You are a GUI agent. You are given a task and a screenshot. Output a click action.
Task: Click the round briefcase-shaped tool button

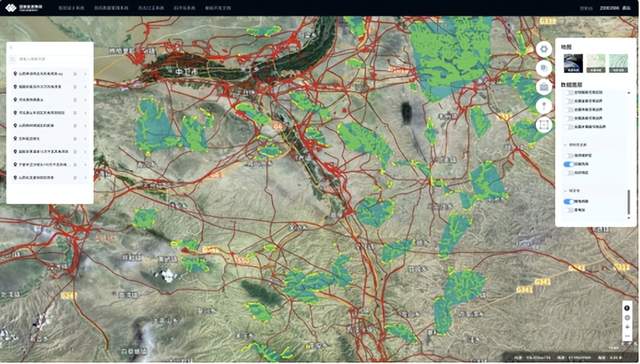click(x=544, y=87)
